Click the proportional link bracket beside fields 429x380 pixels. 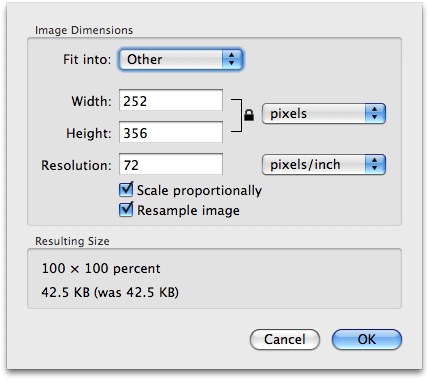point(237,115)
